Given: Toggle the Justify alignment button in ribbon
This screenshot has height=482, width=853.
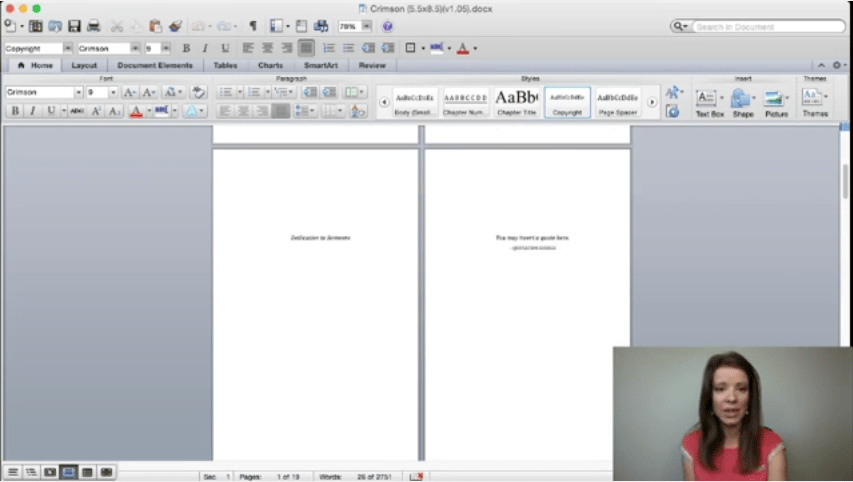Looking at the screenshot, I should pyautogui.click(x=281, y=111).
